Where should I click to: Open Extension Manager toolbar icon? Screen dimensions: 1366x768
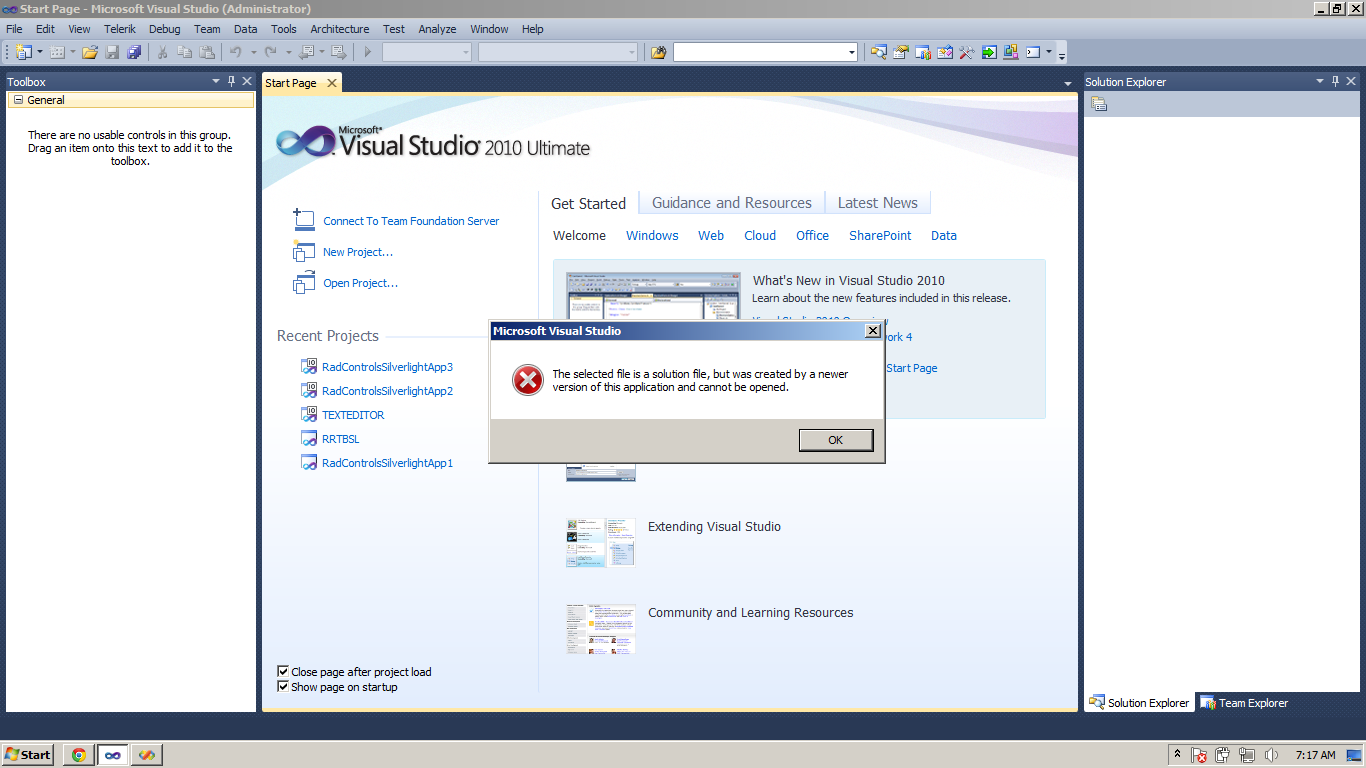[1010, 52]
